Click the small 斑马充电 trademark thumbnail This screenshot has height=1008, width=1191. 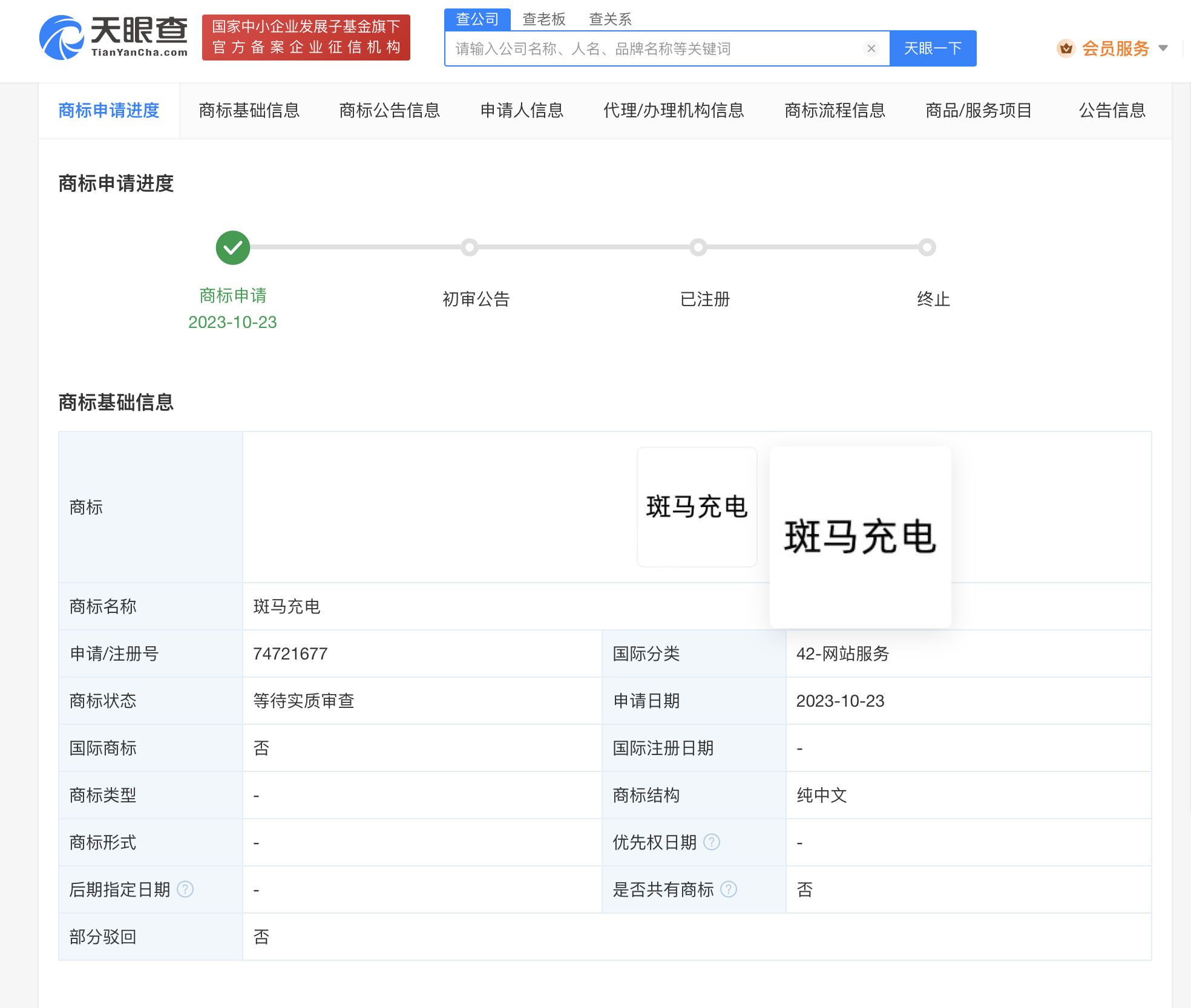click(697, 507)
